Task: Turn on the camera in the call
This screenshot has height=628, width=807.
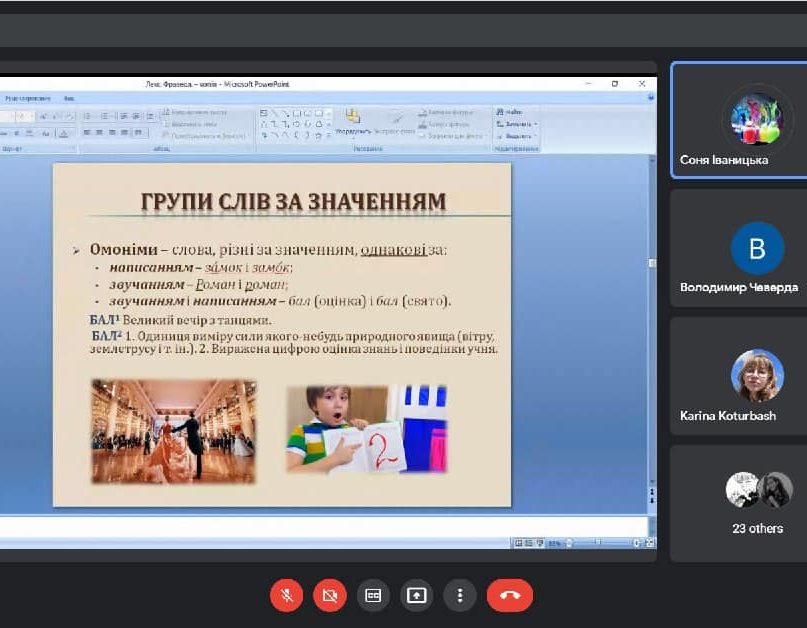Action: tap(329, 595)
